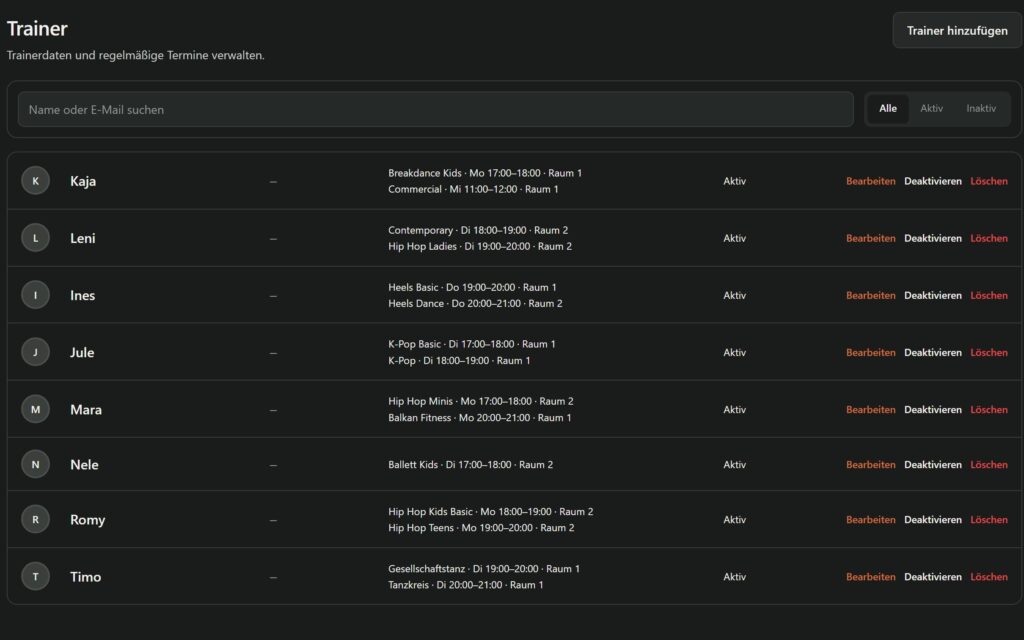Delete trainer Kaja with Löschen
1024x640 pixels.
pos(989,181)
